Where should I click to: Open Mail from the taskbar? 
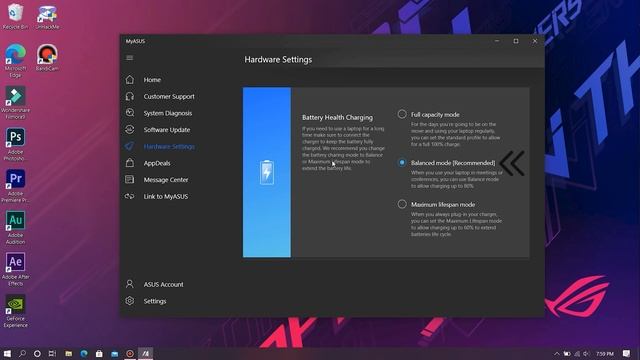click(x=114, y=353)
